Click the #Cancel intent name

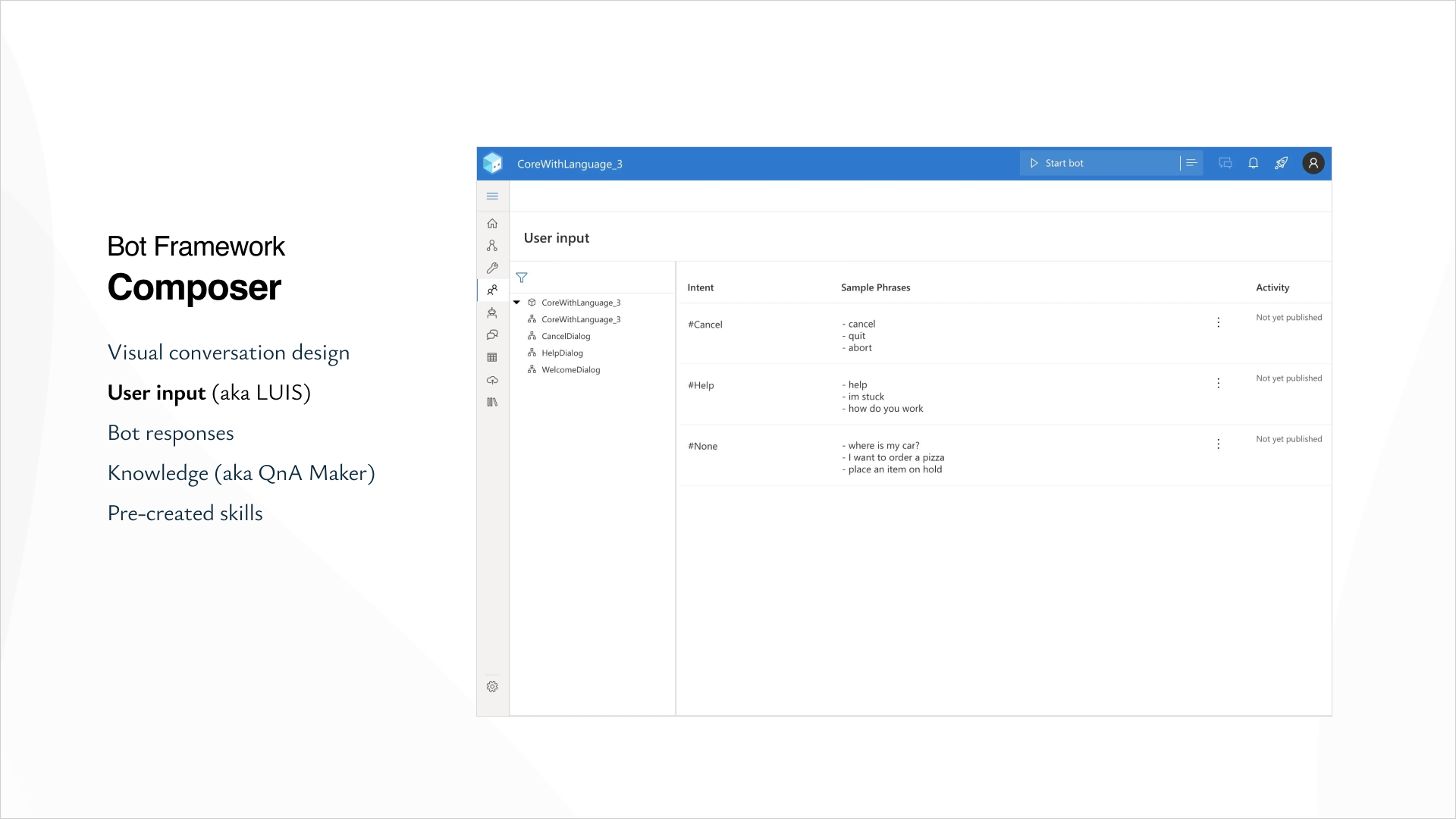(705, 325)
